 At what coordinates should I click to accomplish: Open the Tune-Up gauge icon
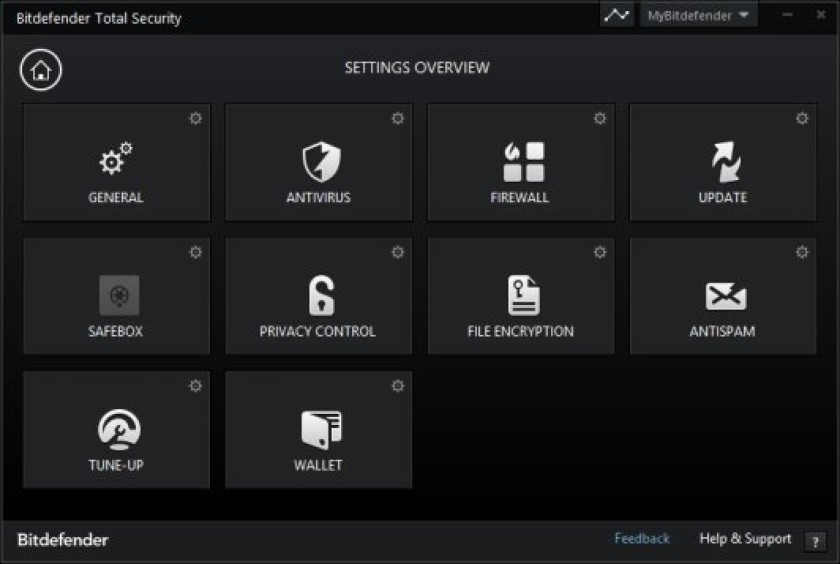[x=119, y=429]
